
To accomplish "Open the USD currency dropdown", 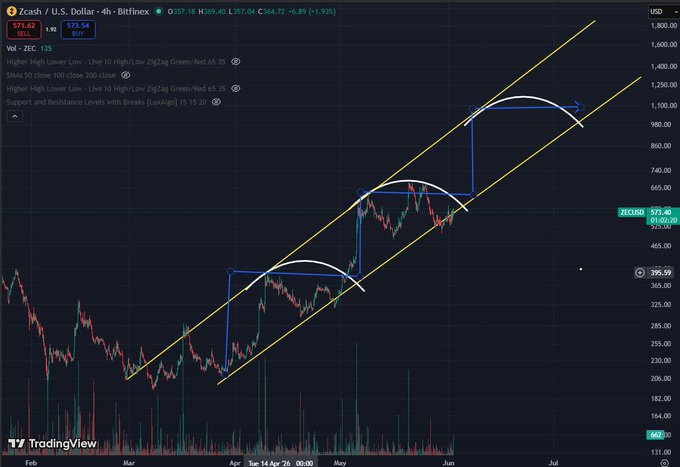I will (663, 11).
